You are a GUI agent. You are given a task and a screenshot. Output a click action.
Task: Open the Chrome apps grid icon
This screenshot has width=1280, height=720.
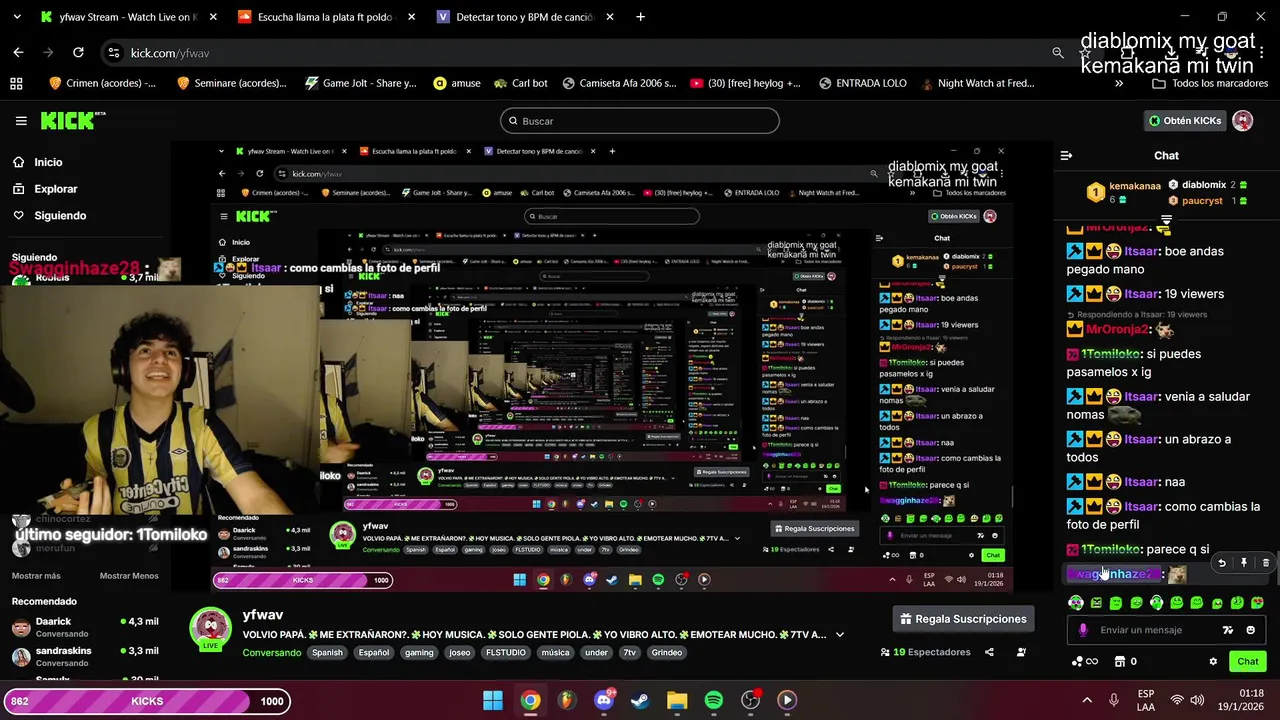16,83
